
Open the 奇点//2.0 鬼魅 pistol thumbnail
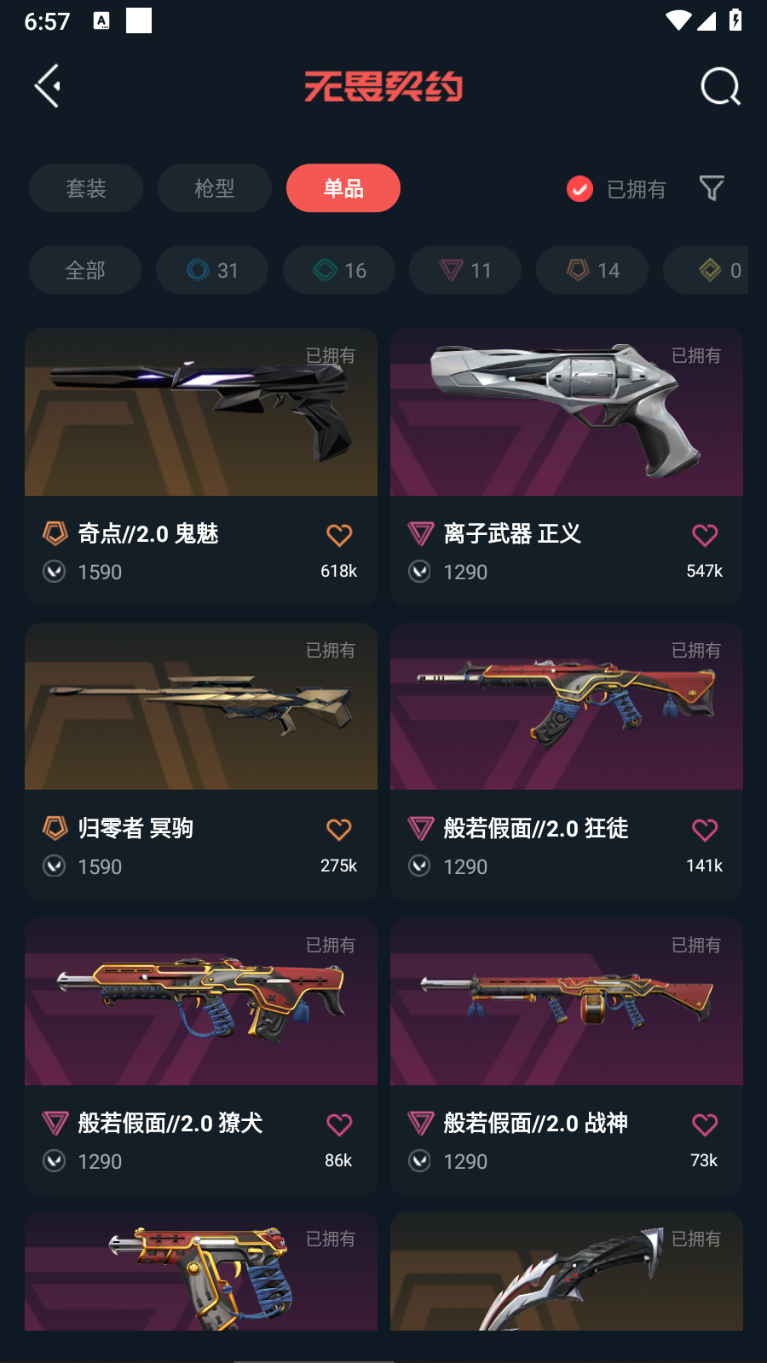coord(201,412)
